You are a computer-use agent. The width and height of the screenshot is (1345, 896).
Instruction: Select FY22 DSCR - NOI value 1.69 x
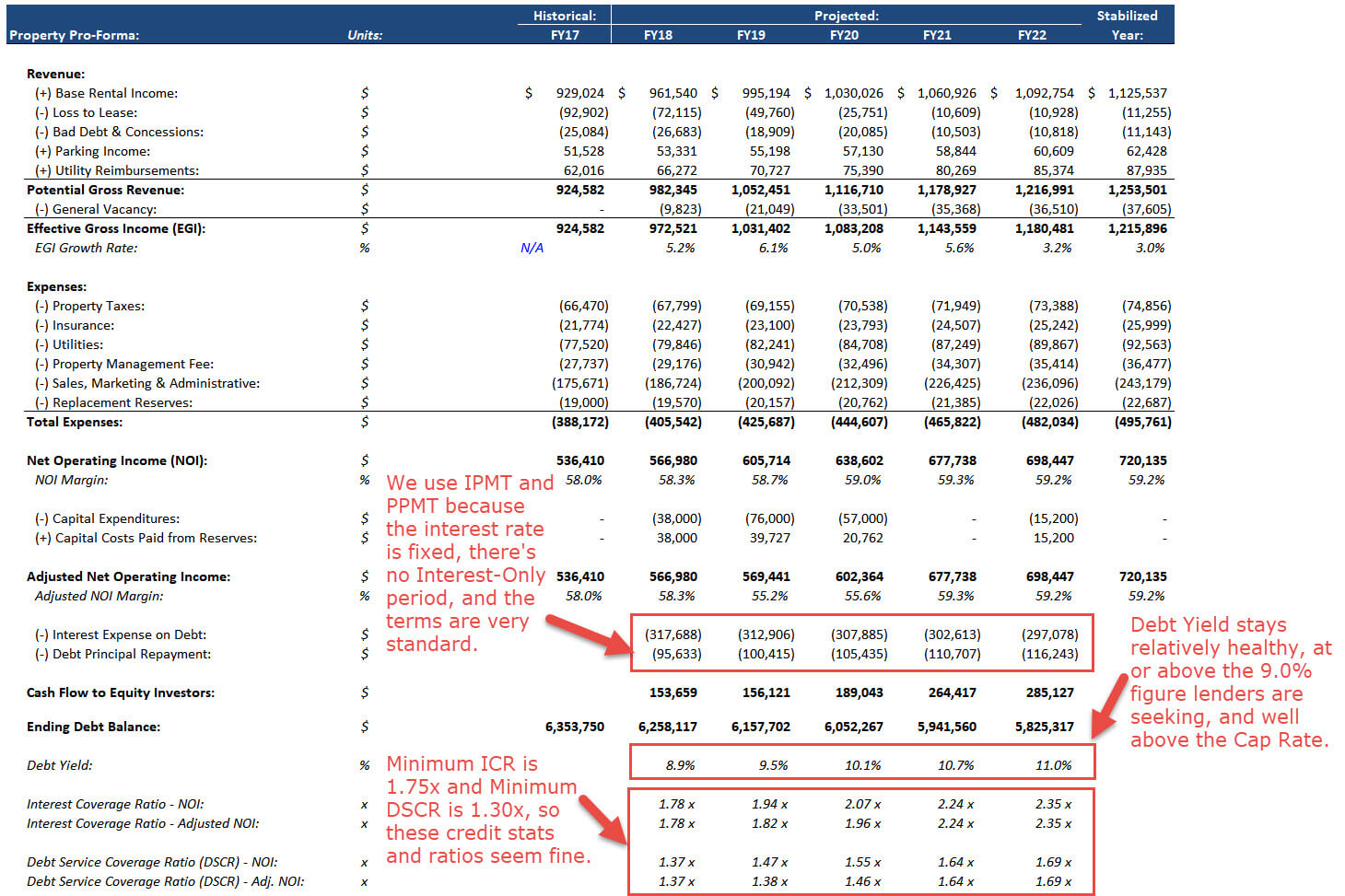pyautogui.click(x=1053, y=862)
